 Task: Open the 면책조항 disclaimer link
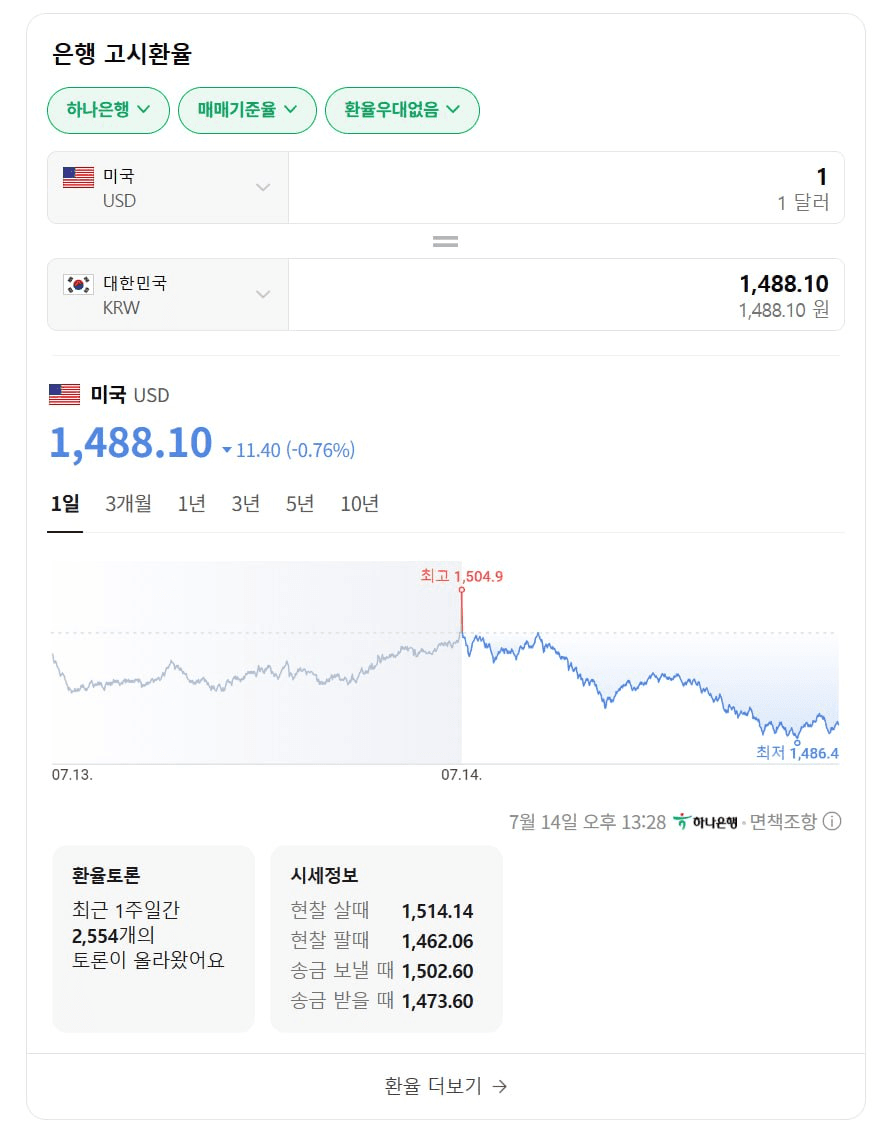(x=783, y=822)
